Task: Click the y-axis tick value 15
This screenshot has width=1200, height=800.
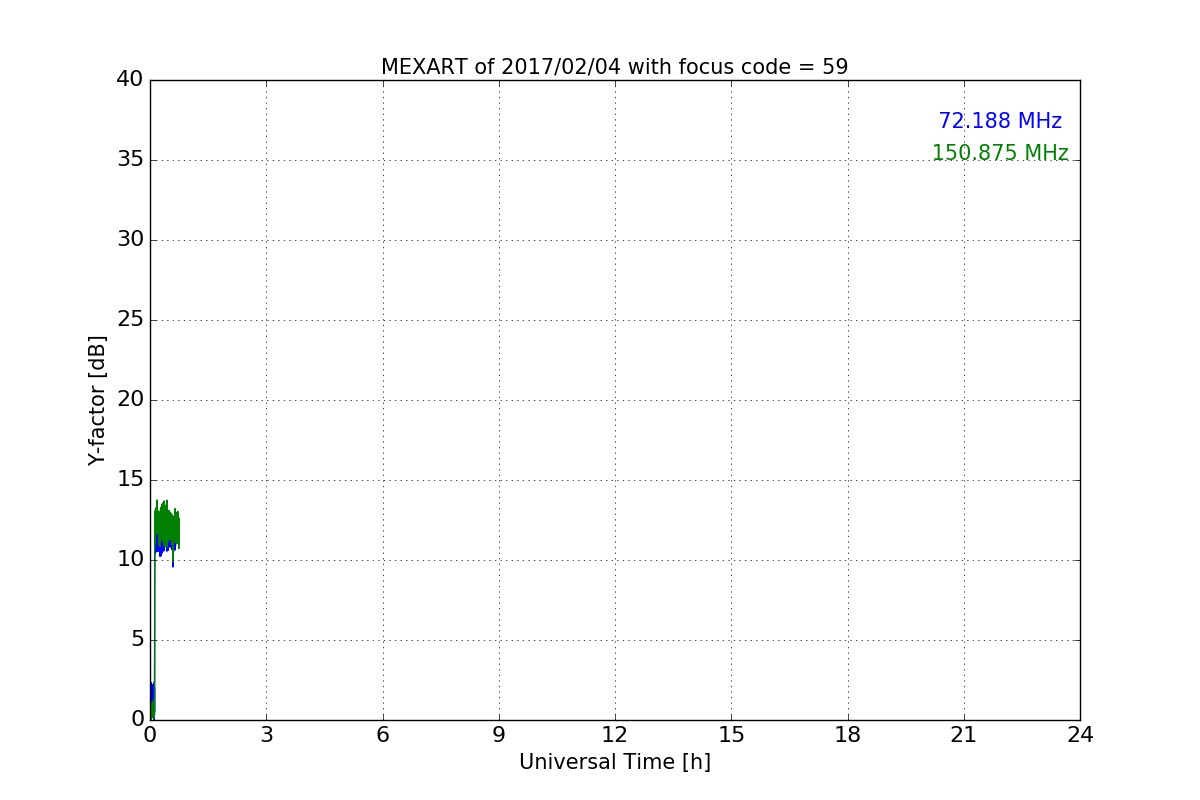Action: 129,479
